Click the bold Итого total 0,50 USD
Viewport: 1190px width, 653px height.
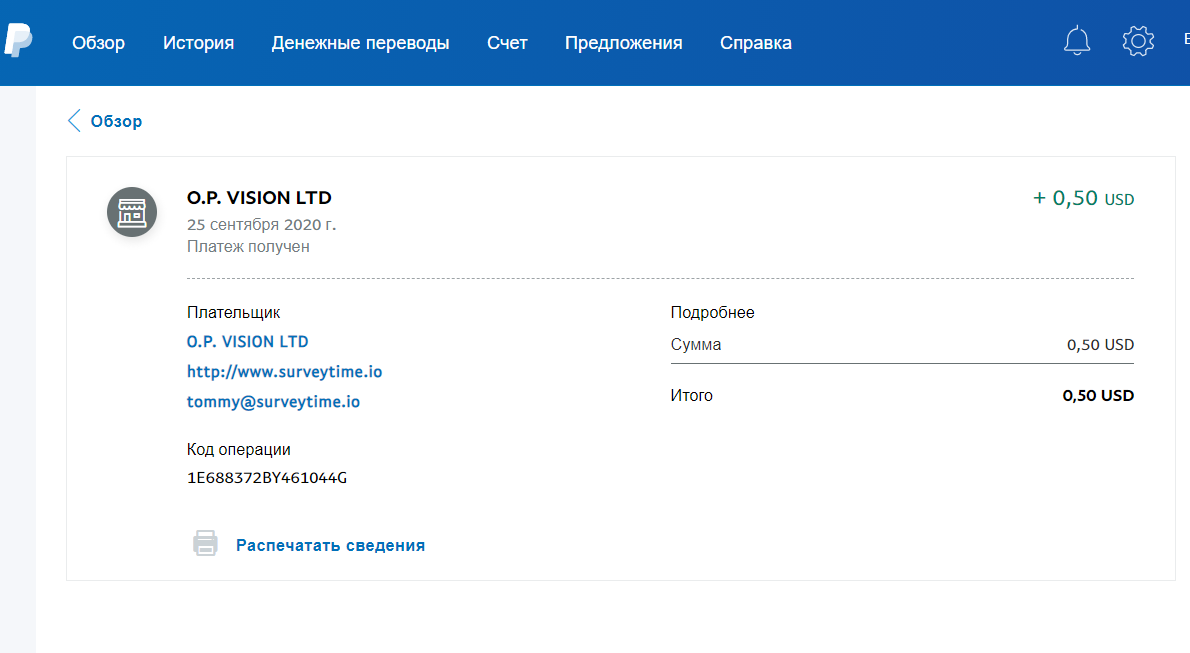pos(1097,396)
